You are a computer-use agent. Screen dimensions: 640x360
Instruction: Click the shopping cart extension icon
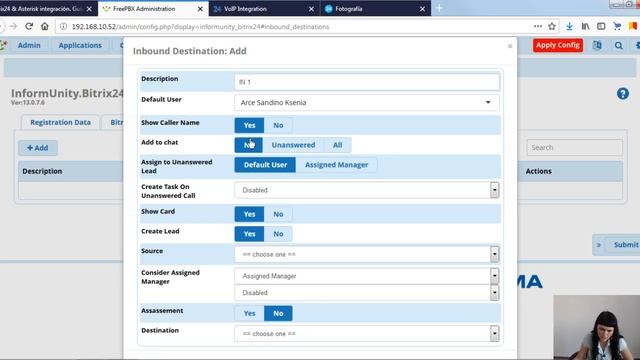(617, 27)
